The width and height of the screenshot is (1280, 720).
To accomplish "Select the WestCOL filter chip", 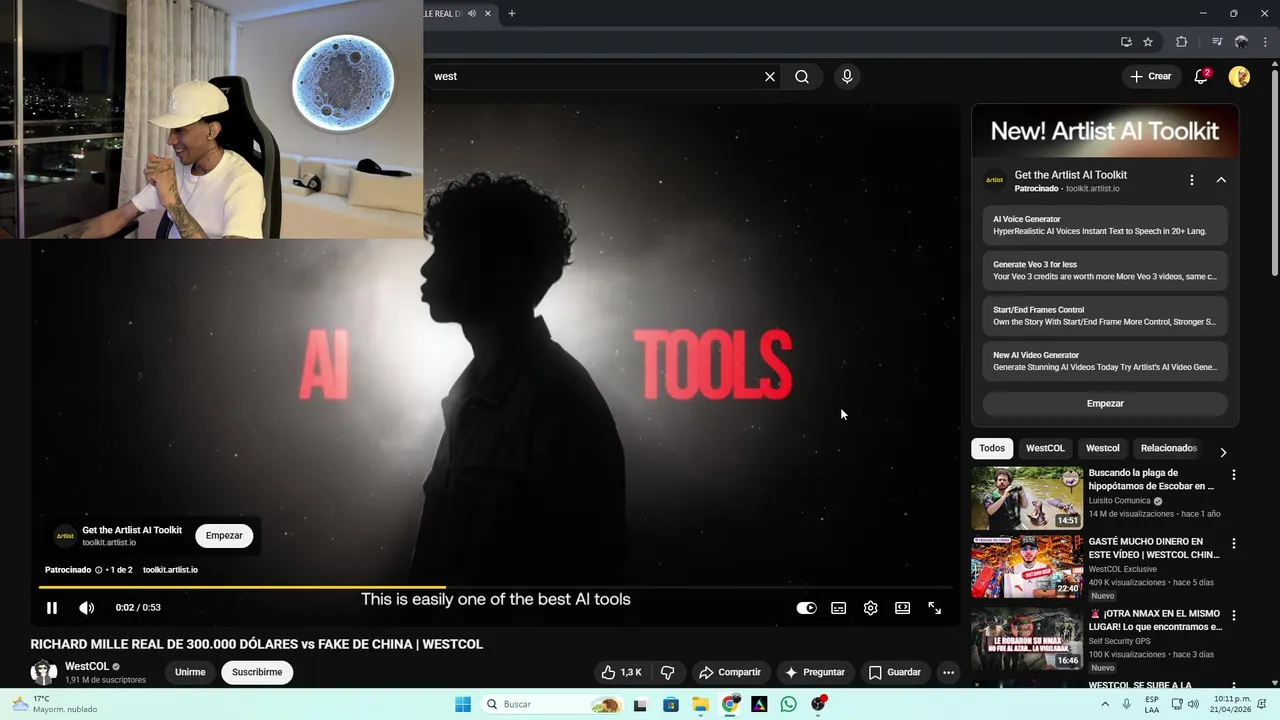I will click(1045, 448).
